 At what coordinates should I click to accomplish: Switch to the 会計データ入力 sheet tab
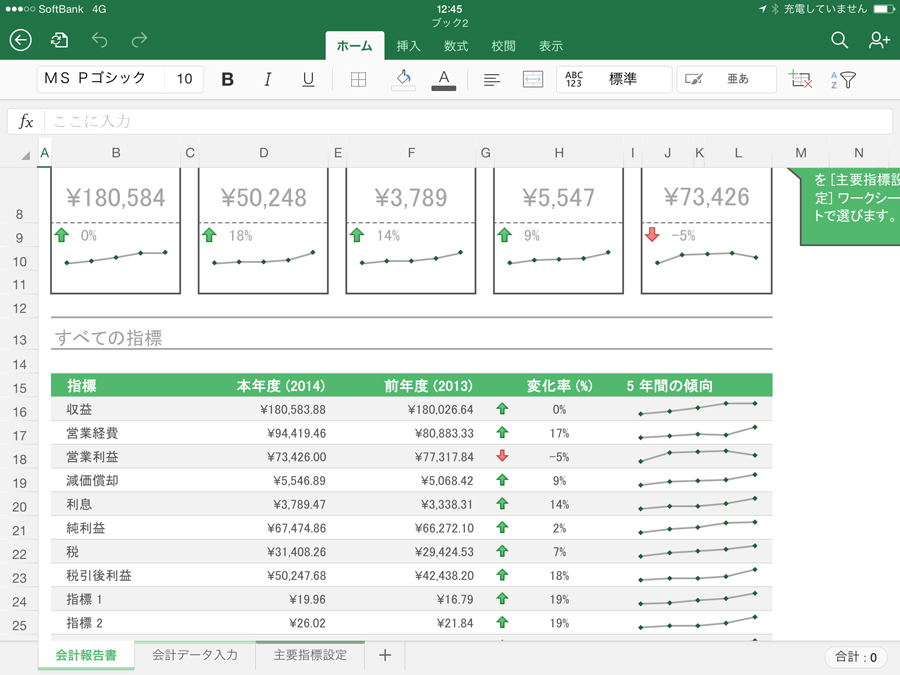tap(195, 655)
